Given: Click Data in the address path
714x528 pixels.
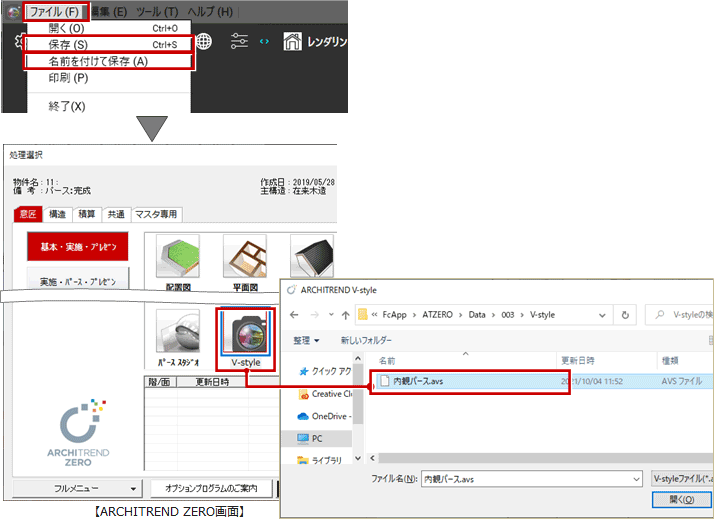Looking at the screenshot, I should (x=477, y=315).
